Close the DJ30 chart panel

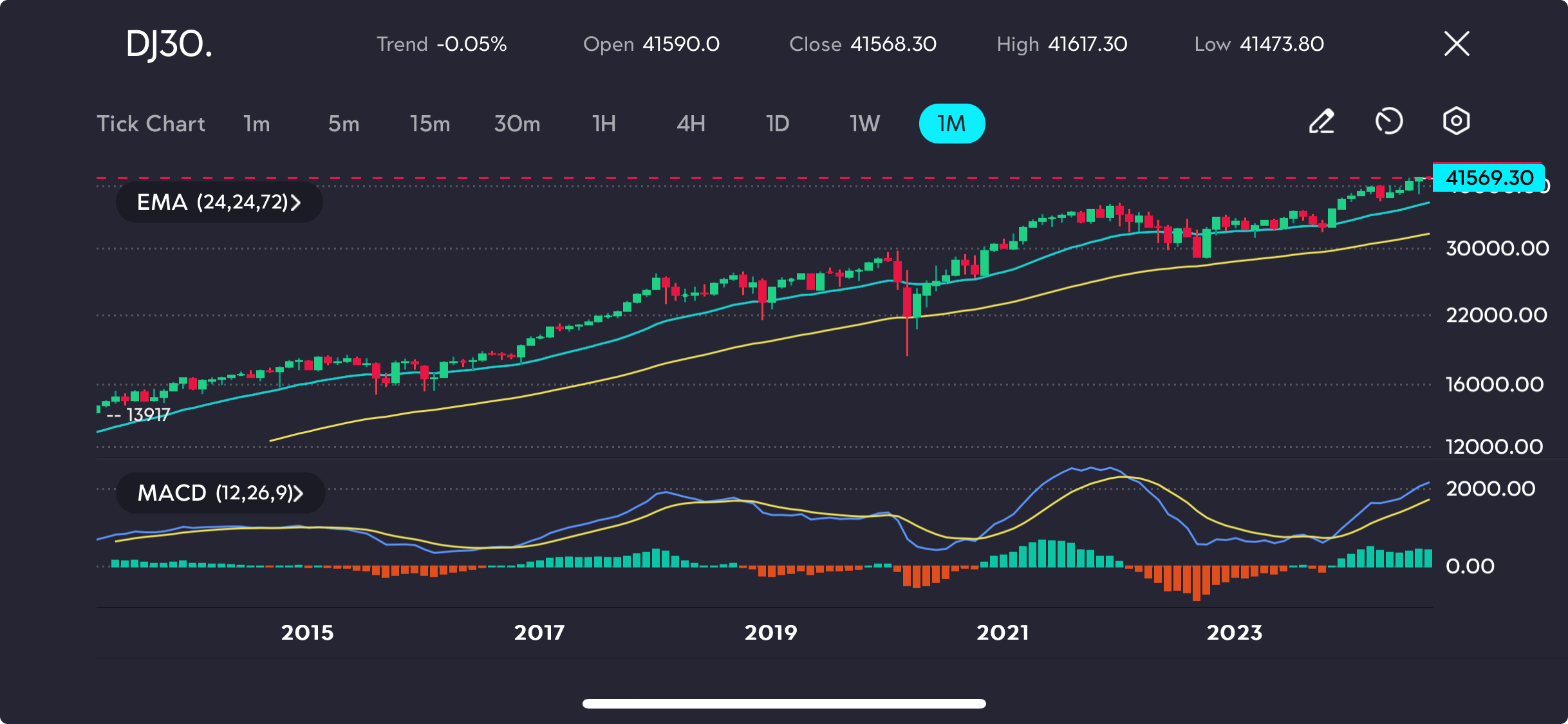1457,44
